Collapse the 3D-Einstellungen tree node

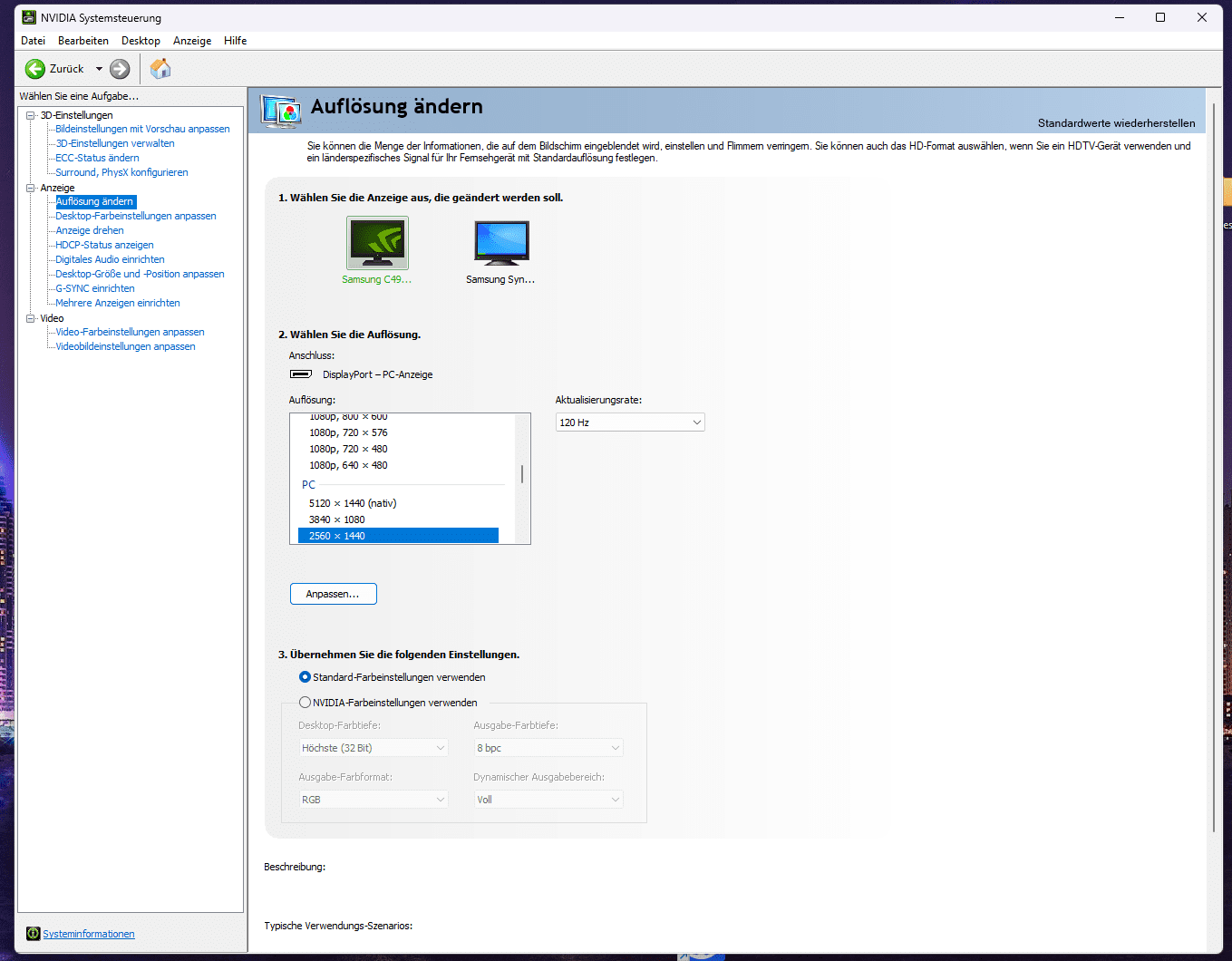(x=30, y=115)
